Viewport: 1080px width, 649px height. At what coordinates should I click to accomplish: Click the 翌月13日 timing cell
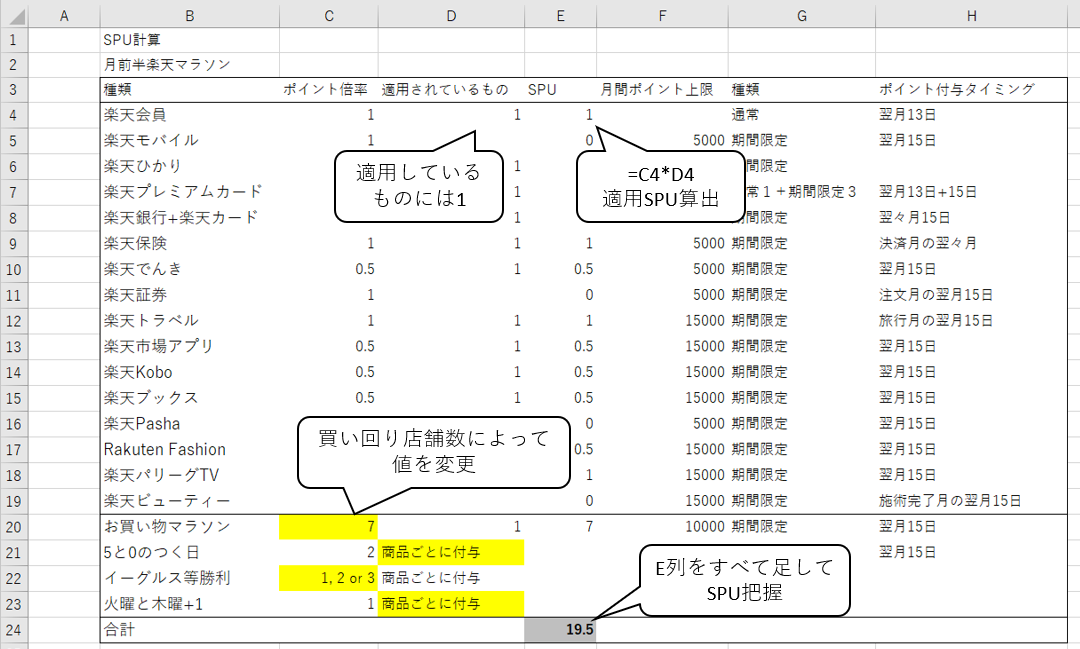[x=971, y=115]
